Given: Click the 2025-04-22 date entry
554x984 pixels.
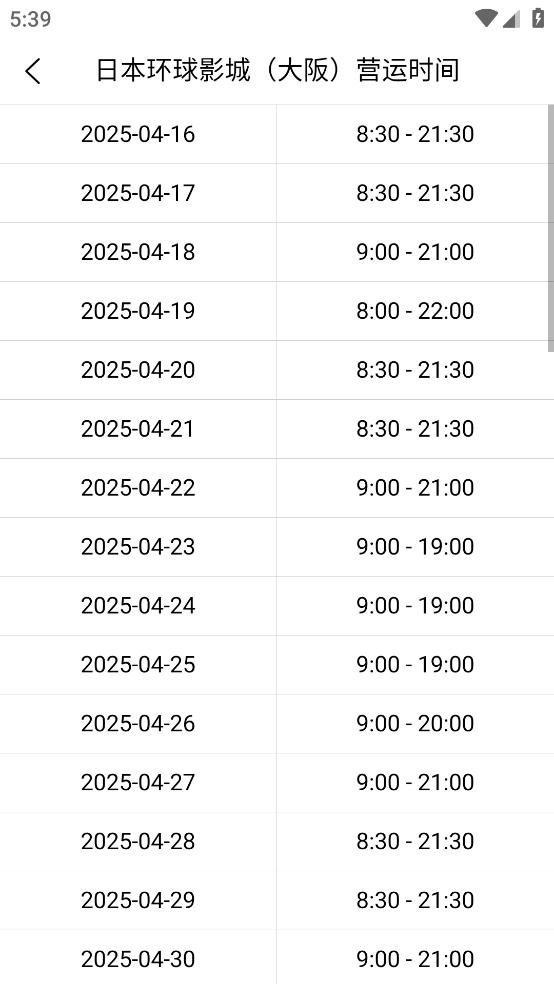Looking at the screenshot, I should pyautogui.click(x=138, y=488).
